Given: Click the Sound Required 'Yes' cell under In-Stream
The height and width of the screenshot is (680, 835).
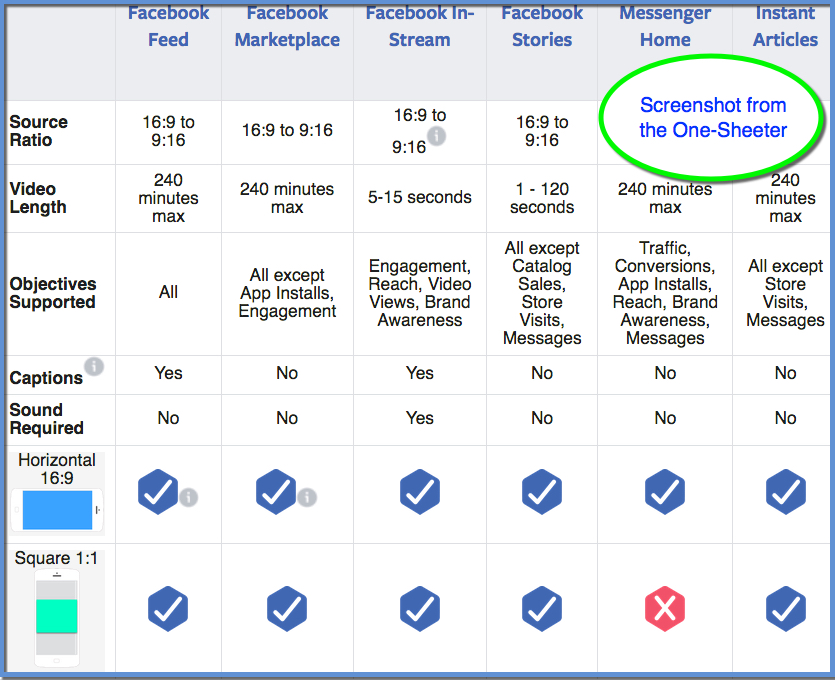Looking at the screenshot, I should coord(420,418).
